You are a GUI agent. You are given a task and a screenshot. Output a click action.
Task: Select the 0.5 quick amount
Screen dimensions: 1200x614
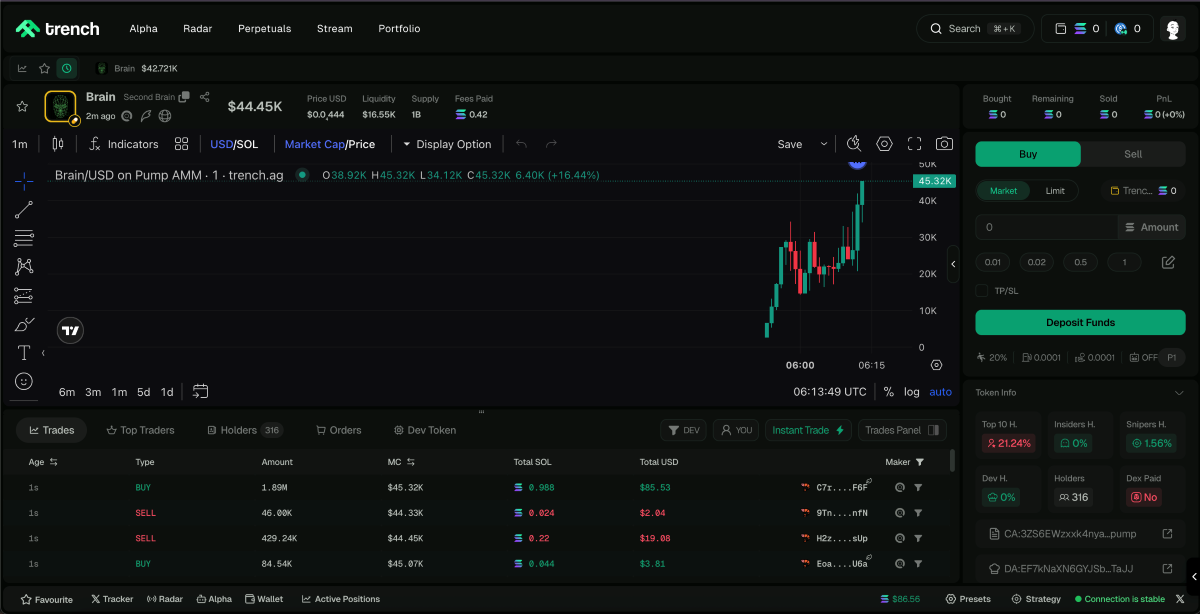pyautogui.click(x=1080, y=263)
